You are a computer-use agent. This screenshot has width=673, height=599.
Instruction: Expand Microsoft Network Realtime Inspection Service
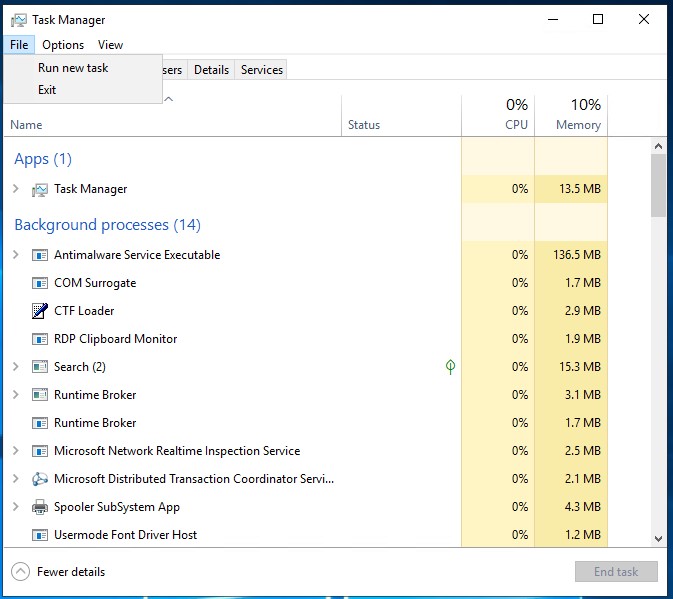(16, 451)
